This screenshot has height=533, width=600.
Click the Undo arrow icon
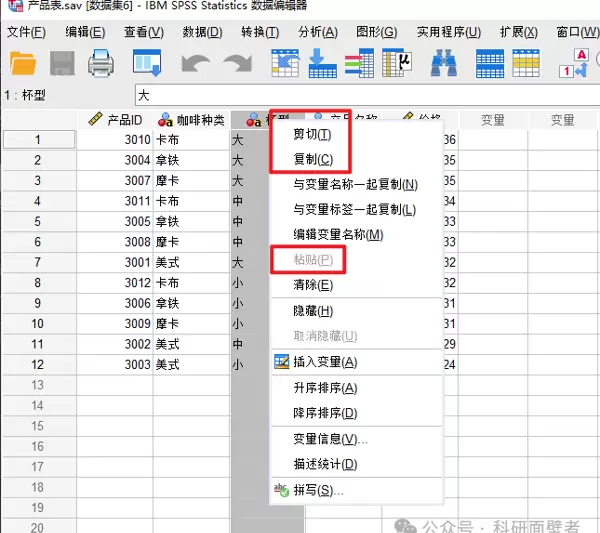(x=194, y=64)
